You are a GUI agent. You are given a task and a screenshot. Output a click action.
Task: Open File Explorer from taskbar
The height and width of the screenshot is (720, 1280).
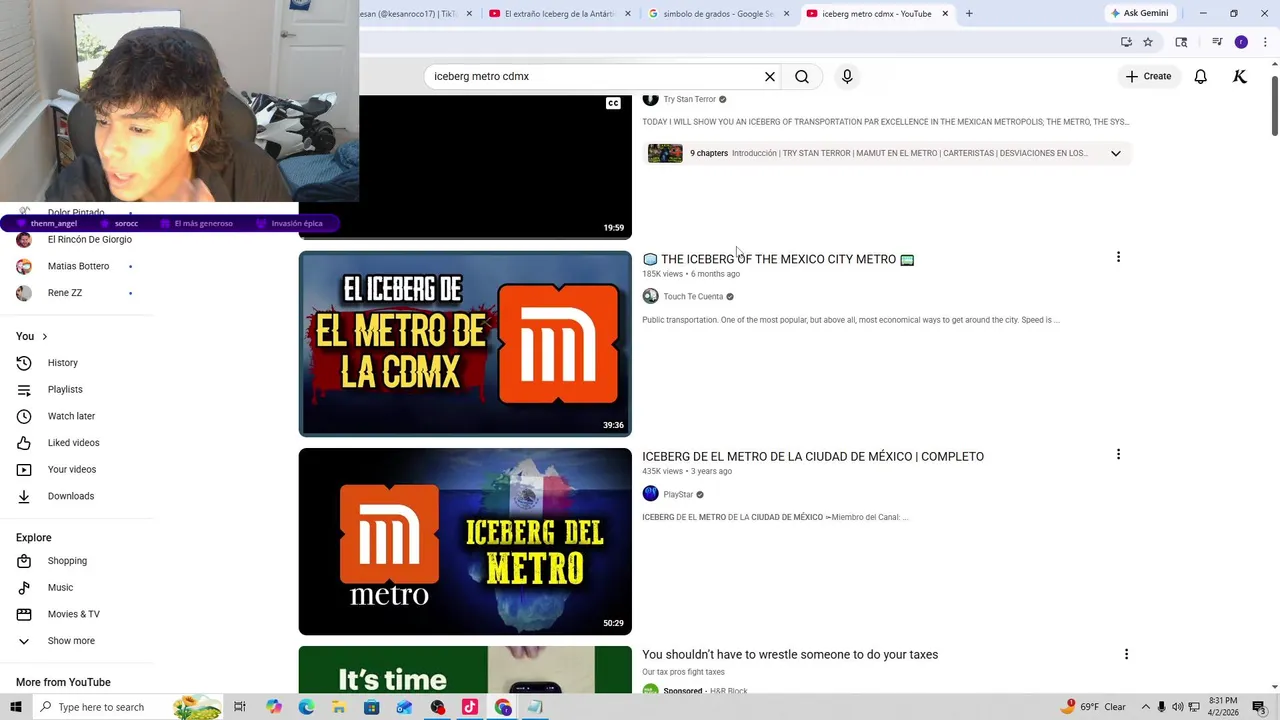point(339,707)
